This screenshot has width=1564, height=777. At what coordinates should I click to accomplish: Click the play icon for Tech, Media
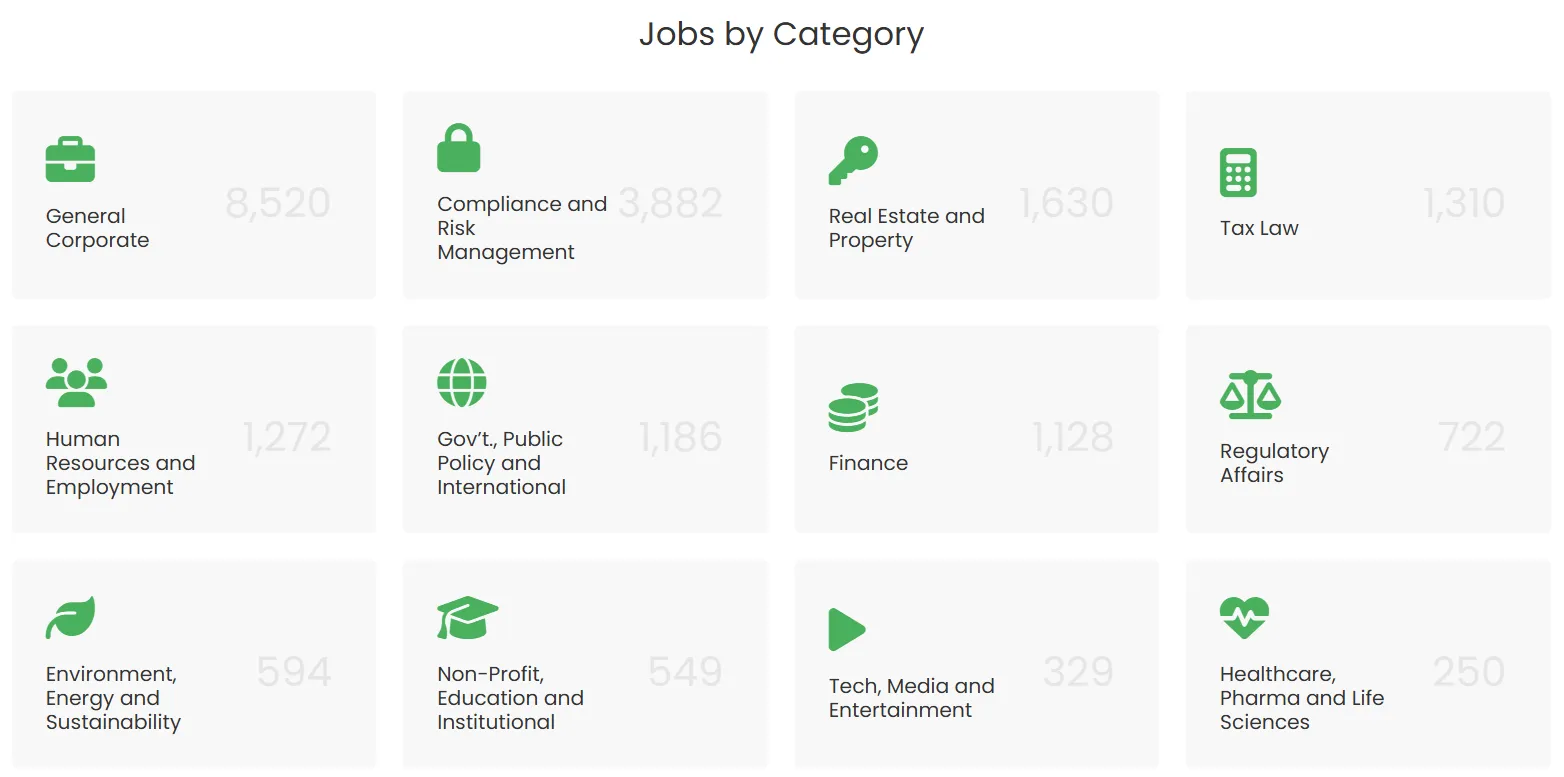pos(847,629)
